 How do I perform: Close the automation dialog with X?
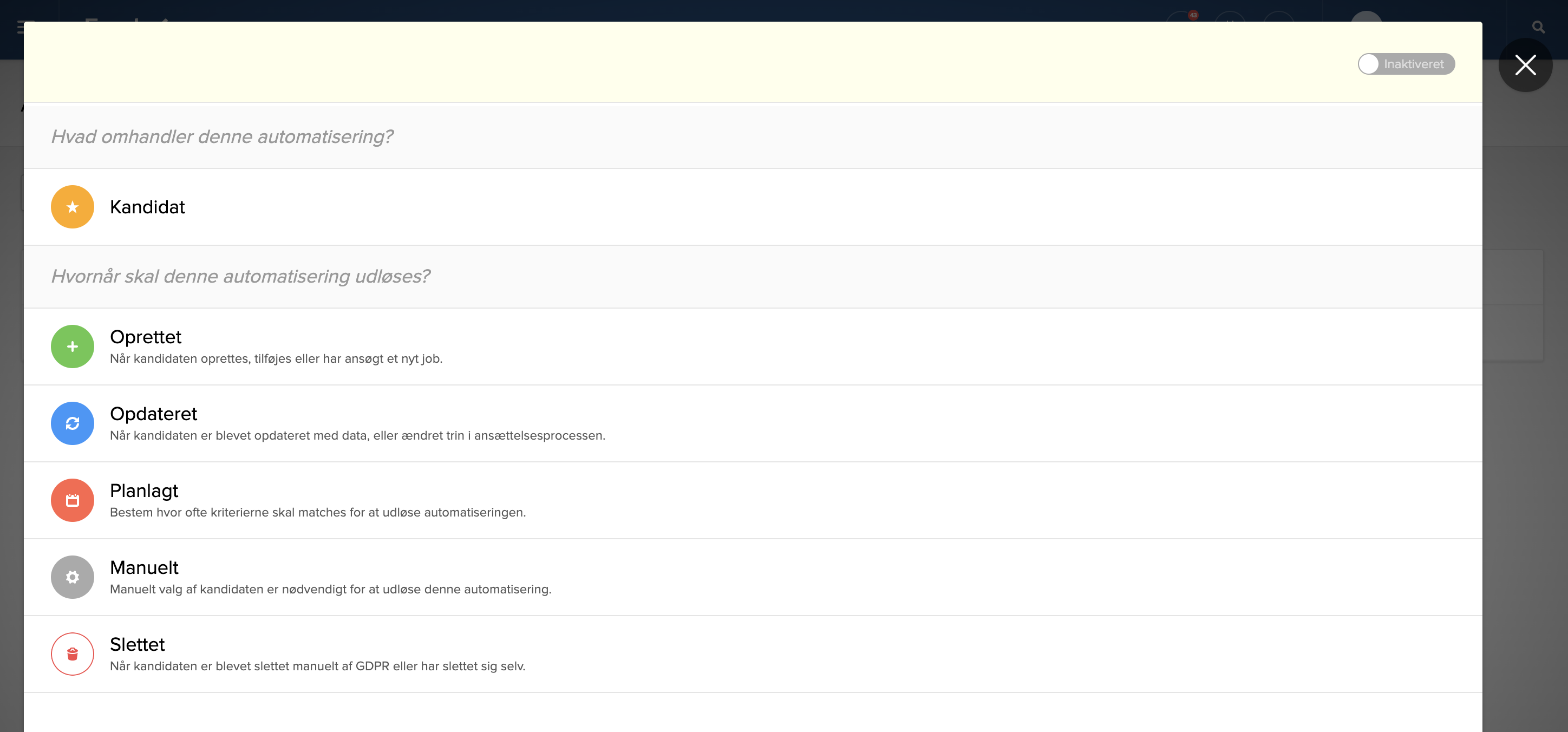pyautogui.click(x=1525, y=65)
